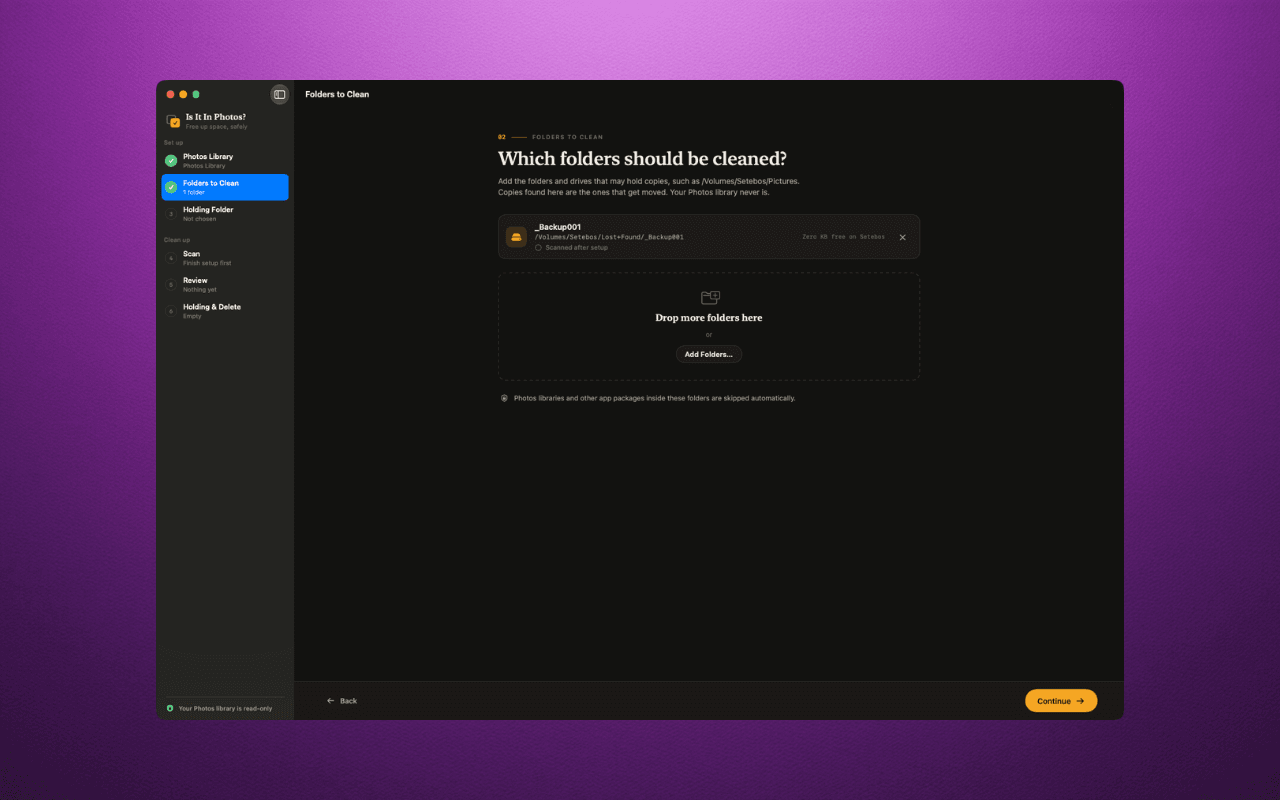The image size is (1280, 800).
Task: Click the Folders to Clean window title
Action: pos(337,94)
